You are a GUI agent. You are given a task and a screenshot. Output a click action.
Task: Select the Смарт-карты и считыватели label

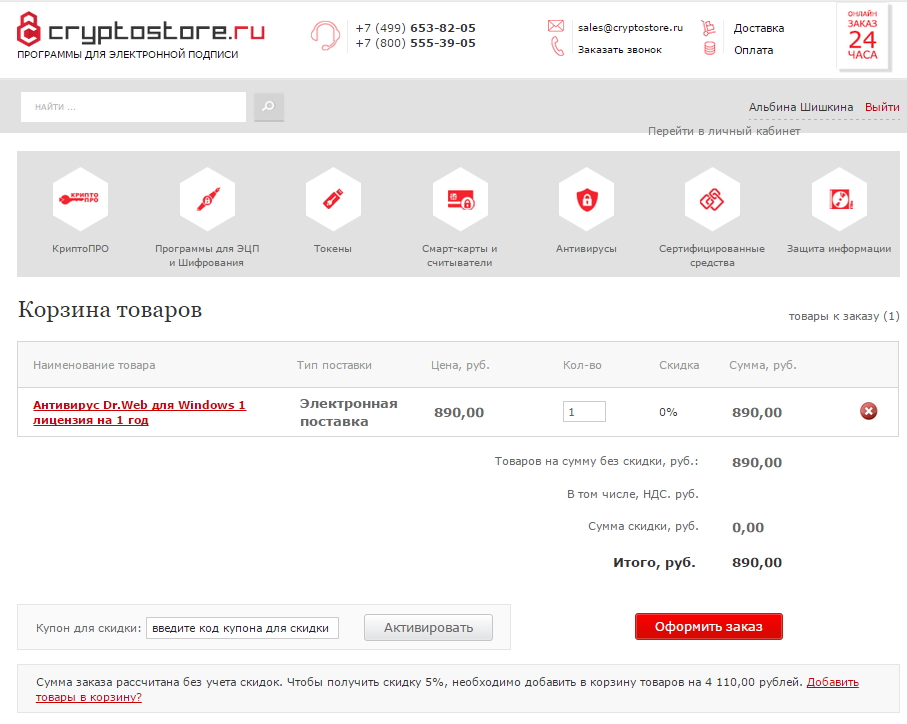point(460,256)
